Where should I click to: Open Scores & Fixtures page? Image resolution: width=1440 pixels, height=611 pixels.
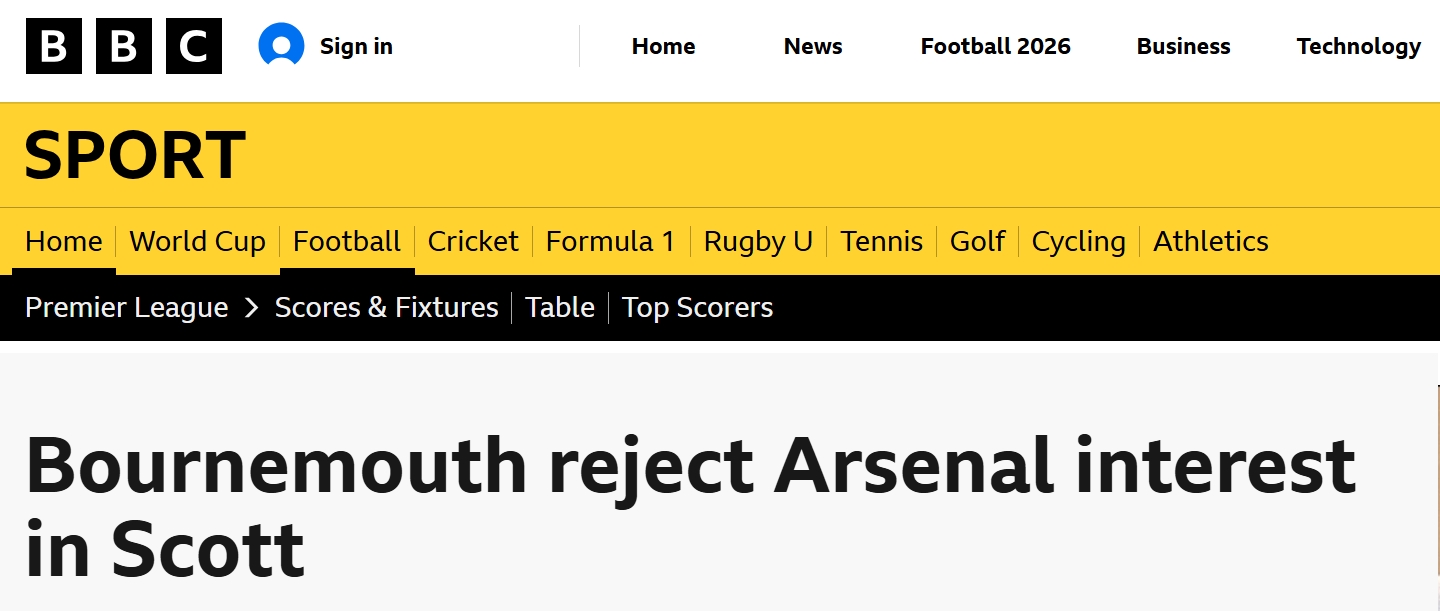coord(387,307)
